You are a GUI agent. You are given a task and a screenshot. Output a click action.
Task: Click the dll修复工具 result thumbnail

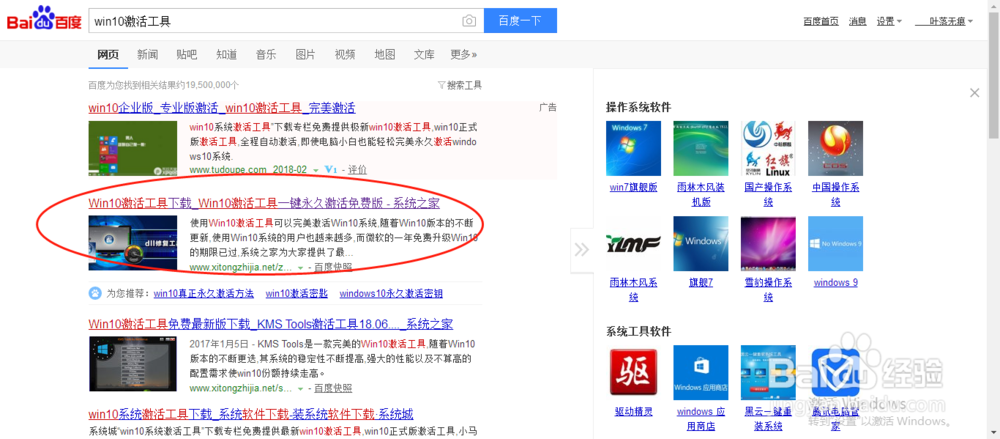point(133,243)
